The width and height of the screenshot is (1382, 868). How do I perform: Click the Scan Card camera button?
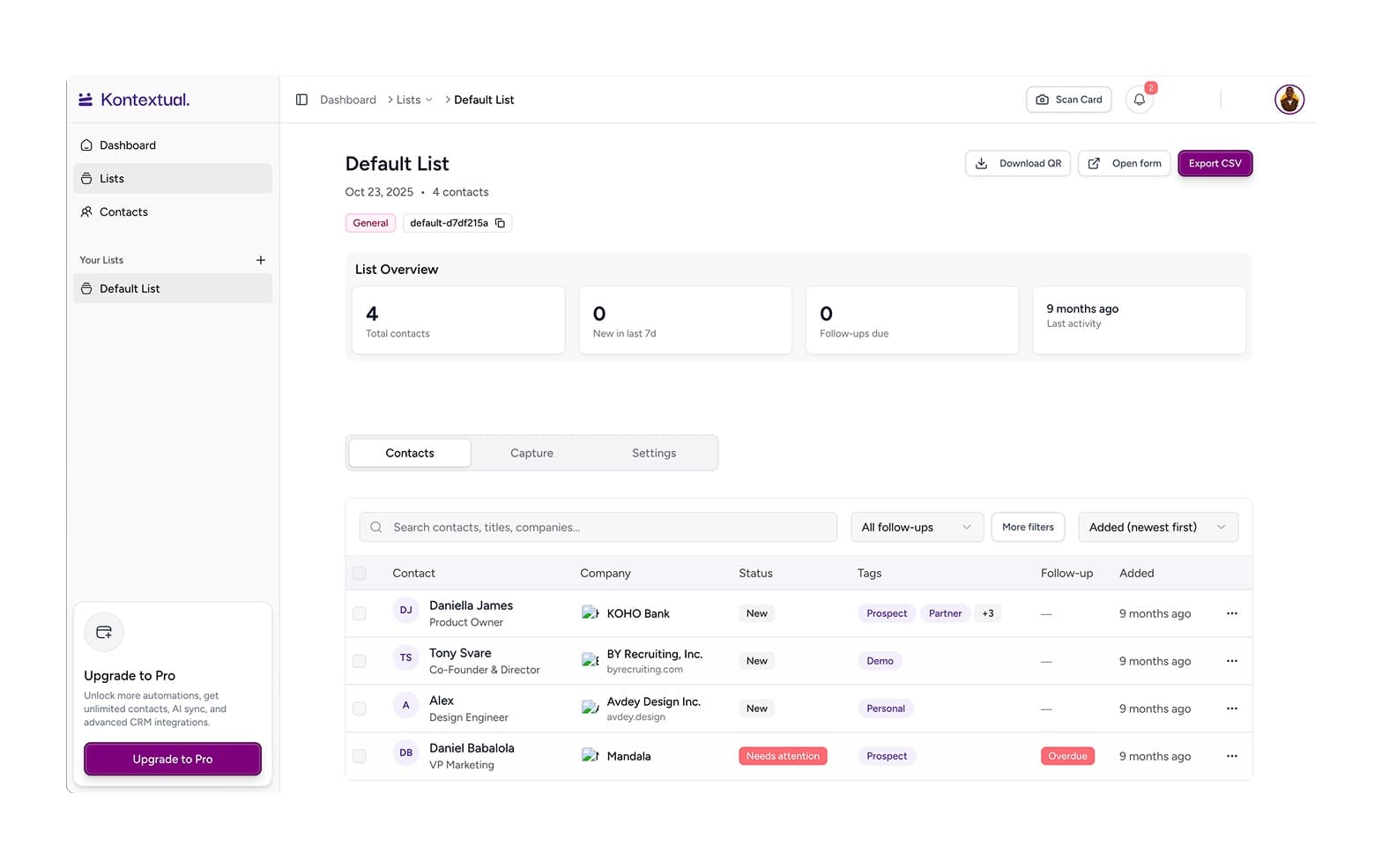pos(1069,100)
